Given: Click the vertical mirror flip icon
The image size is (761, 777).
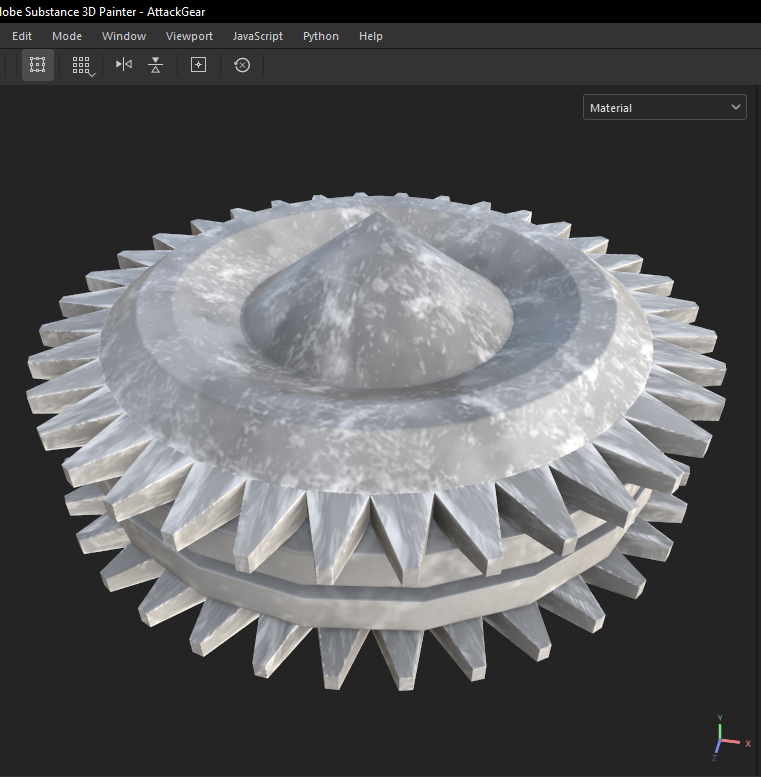Looking at the screenshot, I should coord(155,65).
